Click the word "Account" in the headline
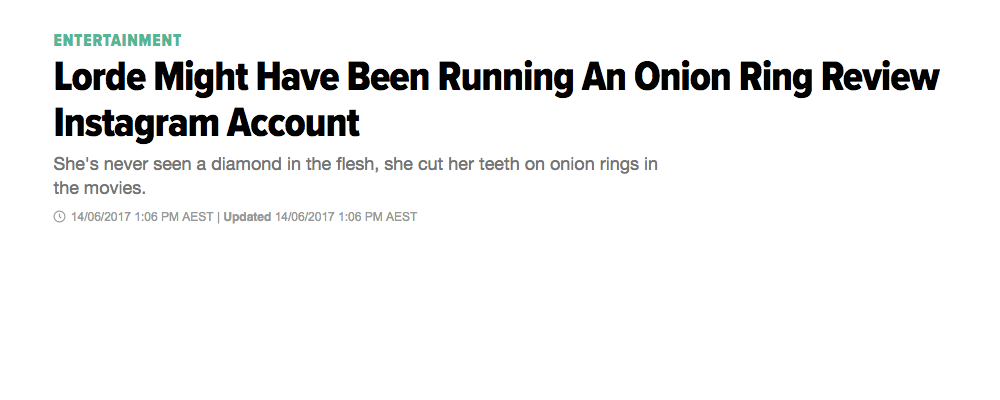The image size is (1000, 400). (x=293, y=123)
